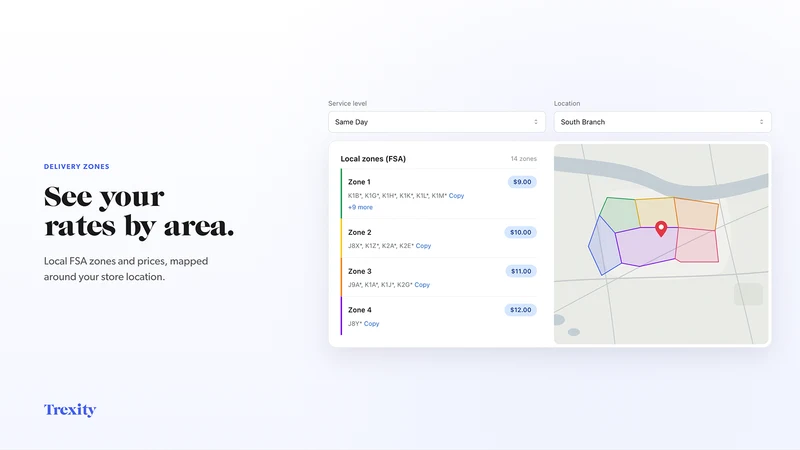Screen dimensions: 800x450
Task: Click the yellow zone polygon on the map
Action: coord(656,211)
